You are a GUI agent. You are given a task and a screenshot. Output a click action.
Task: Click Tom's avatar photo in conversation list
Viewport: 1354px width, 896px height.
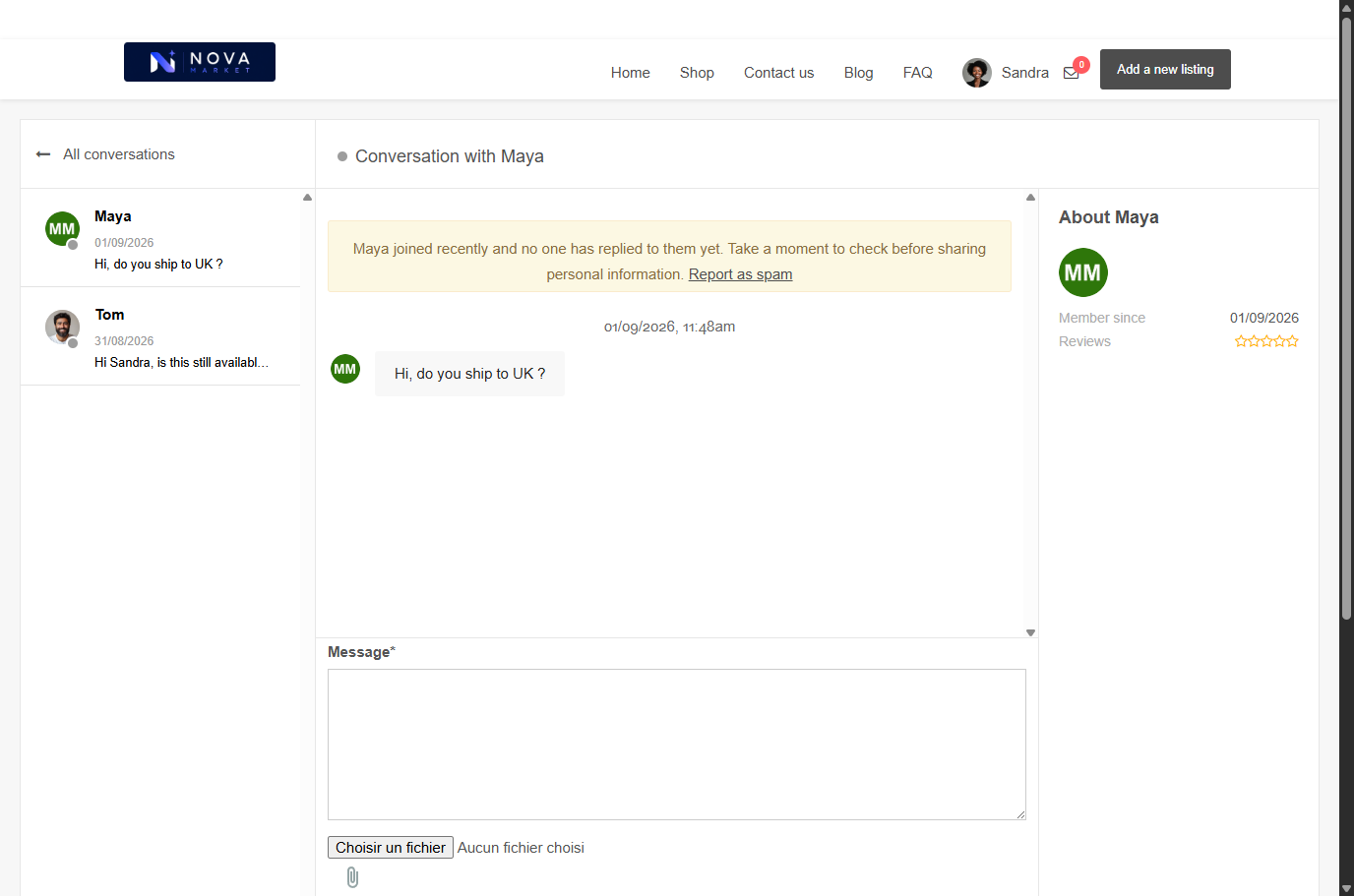pyautogui.click(x=63, y=328)
